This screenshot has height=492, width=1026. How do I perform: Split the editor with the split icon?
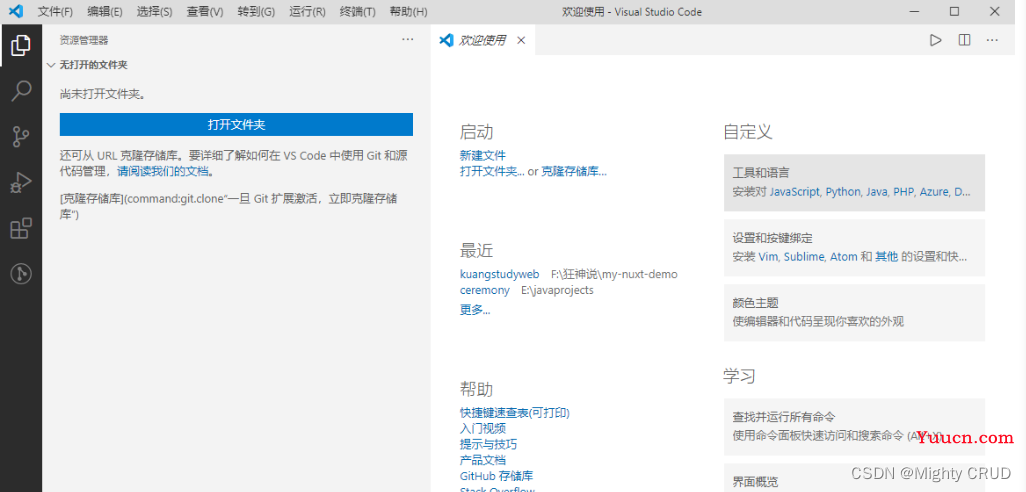[964, 40]
